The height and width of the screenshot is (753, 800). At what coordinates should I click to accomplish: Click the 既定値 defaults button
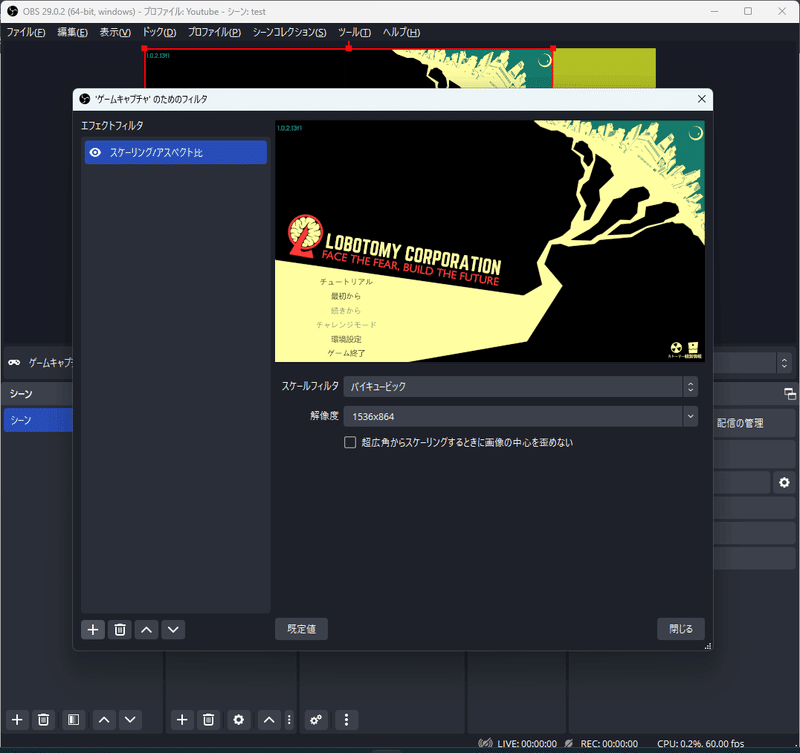coord(302,629)
